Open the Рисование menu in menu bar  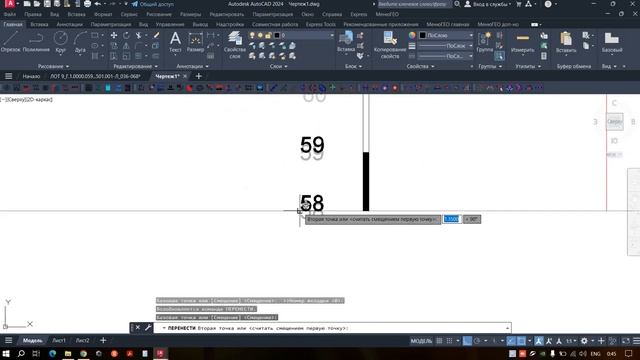159,14
